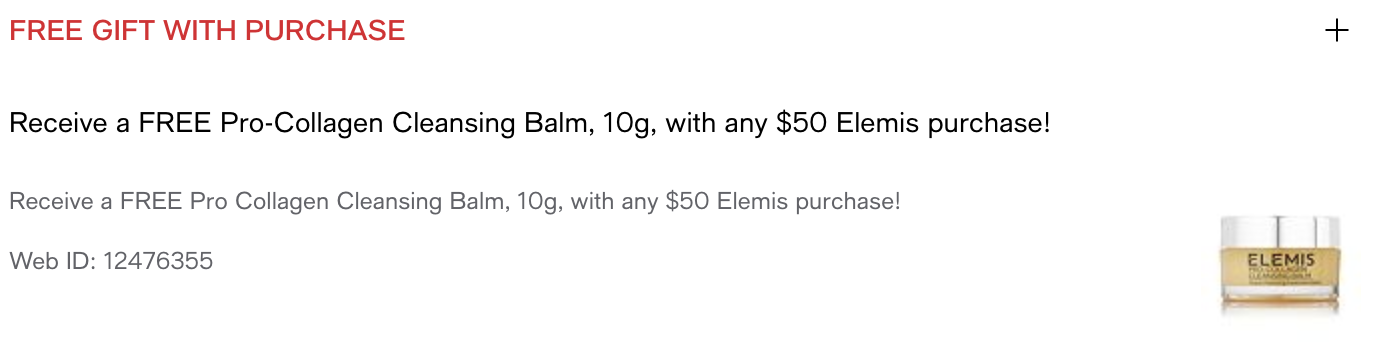Click the red FREE GIFT WITH PURCHASE heading

(x=207, y=31)
